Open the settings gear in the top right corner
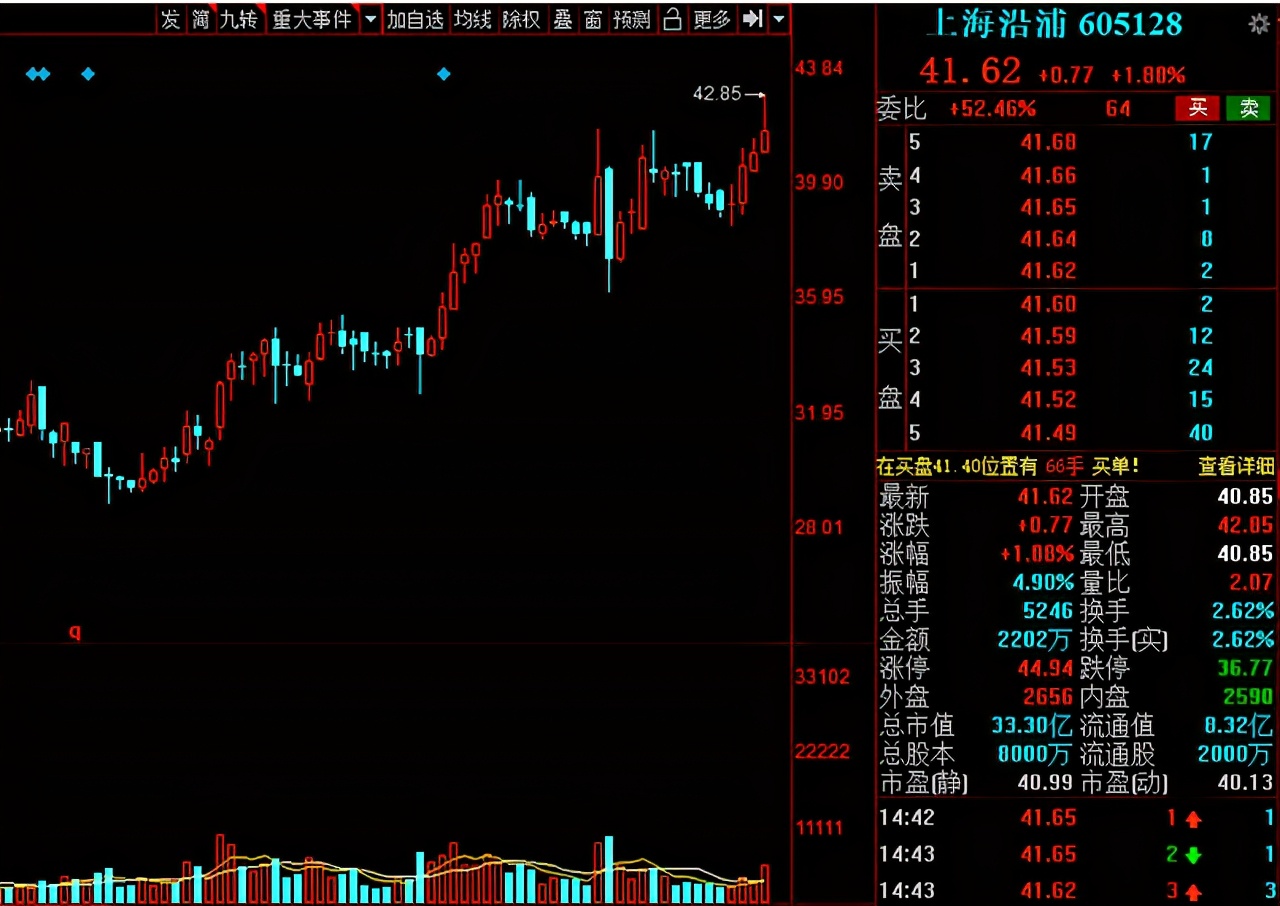This screenshot has width=1280, height=906. tap(1258, 22)
